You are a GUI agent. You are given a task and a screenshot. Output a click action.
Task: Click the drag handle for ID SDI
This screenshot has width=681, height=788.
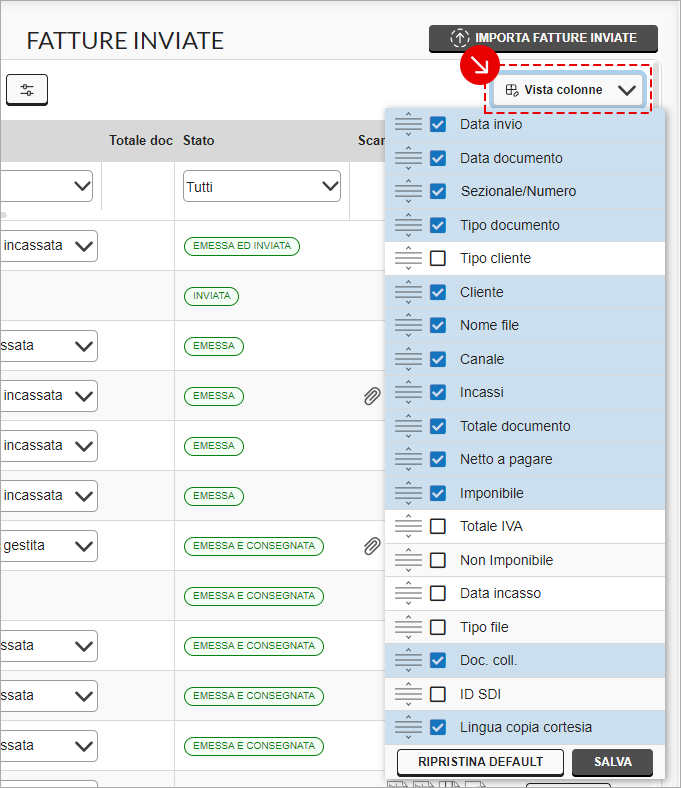coord(408,694)
